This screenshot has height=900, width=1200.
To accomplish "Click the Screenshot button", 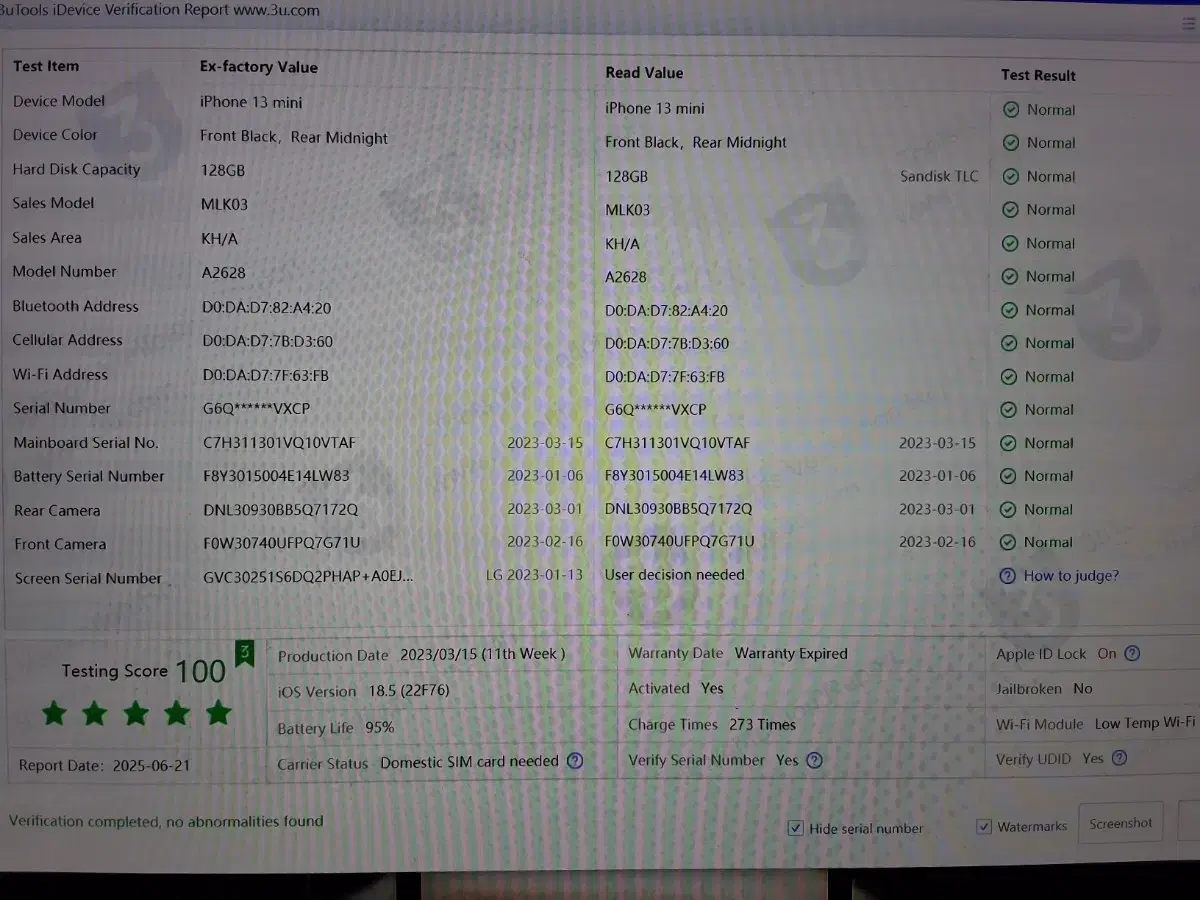I will 1121,823.
